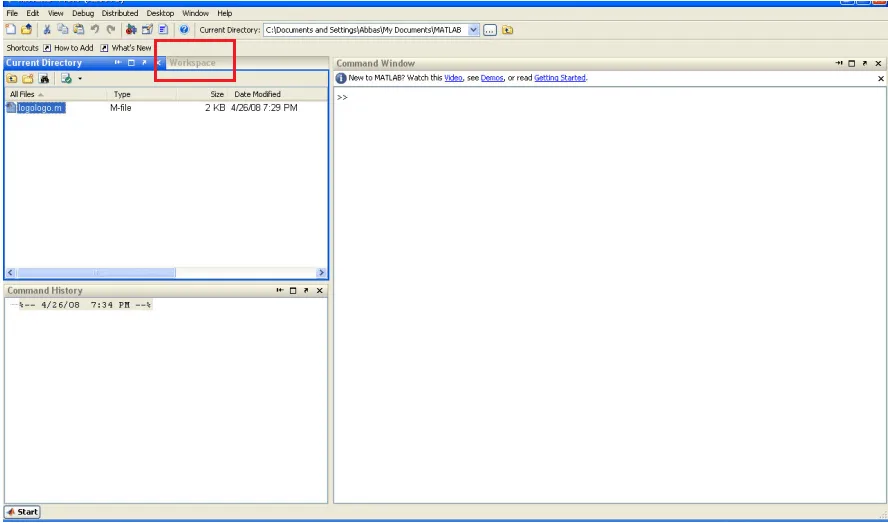Open the Profiler toolbar icon
The width and height of the screenshot is (888, 523).
[x=163, y=29]
